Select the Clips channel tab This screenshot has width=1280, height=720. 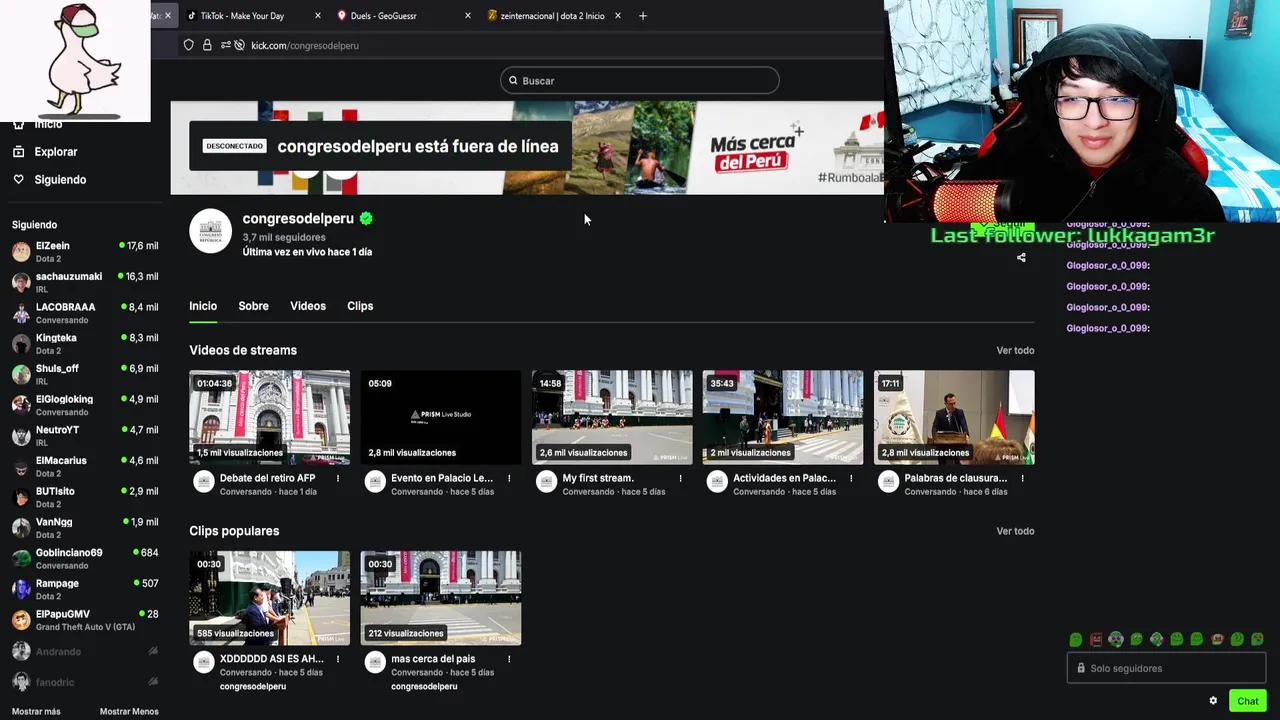(360, 306)
